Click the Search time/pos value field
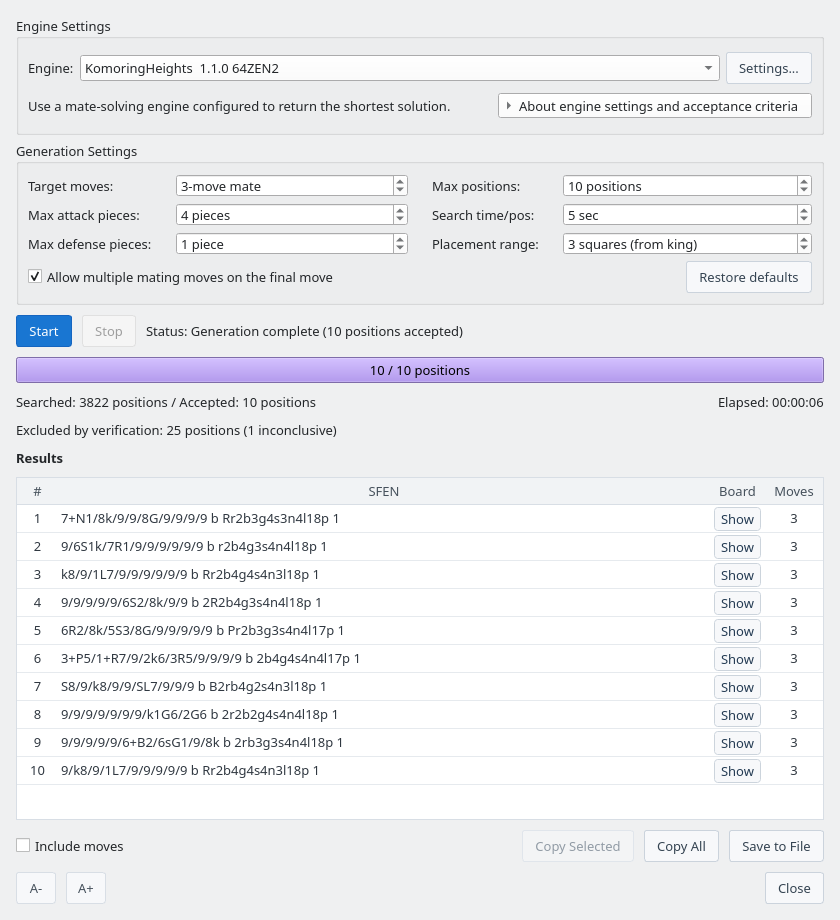The image size is (840, 920). 680,215
